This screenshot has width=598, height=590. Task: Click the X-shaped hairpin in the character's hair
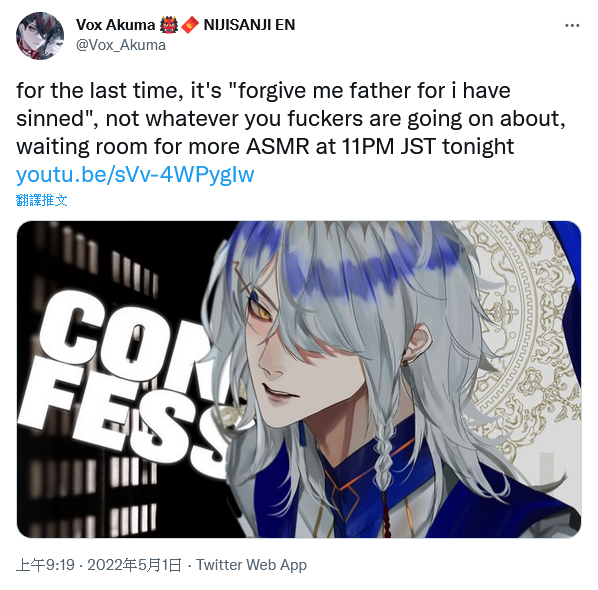coord(243,275)
